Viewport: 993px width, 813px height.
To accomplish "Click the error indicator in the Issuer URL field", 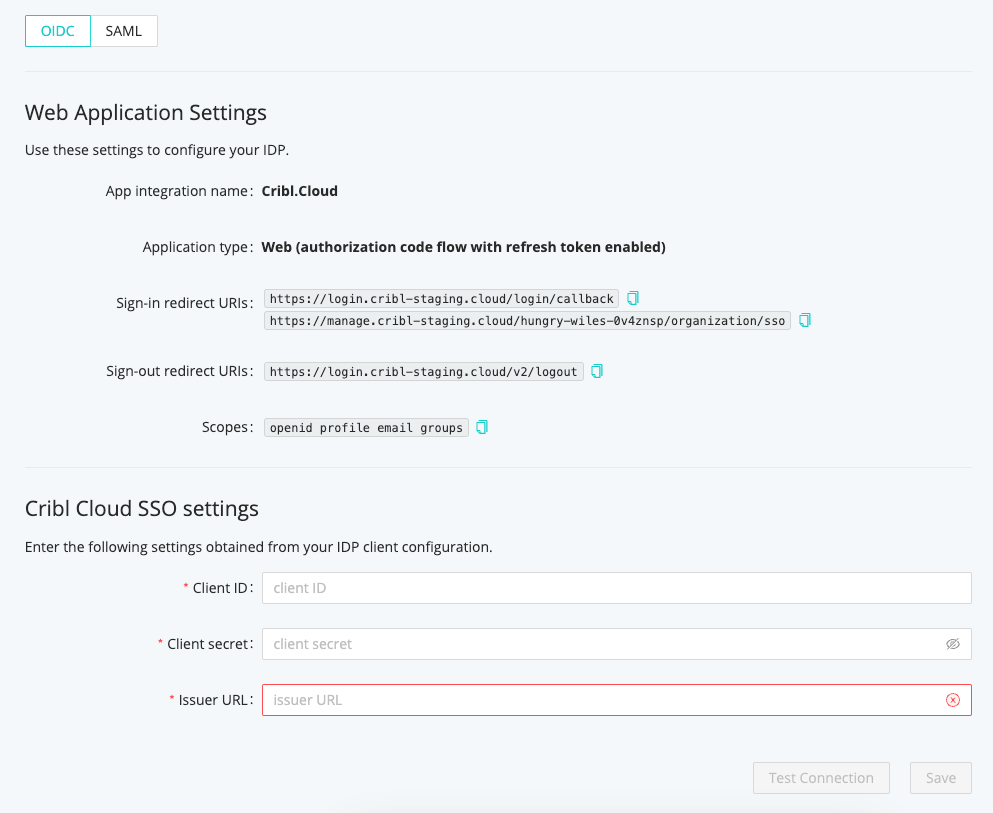I will (952, 700).
